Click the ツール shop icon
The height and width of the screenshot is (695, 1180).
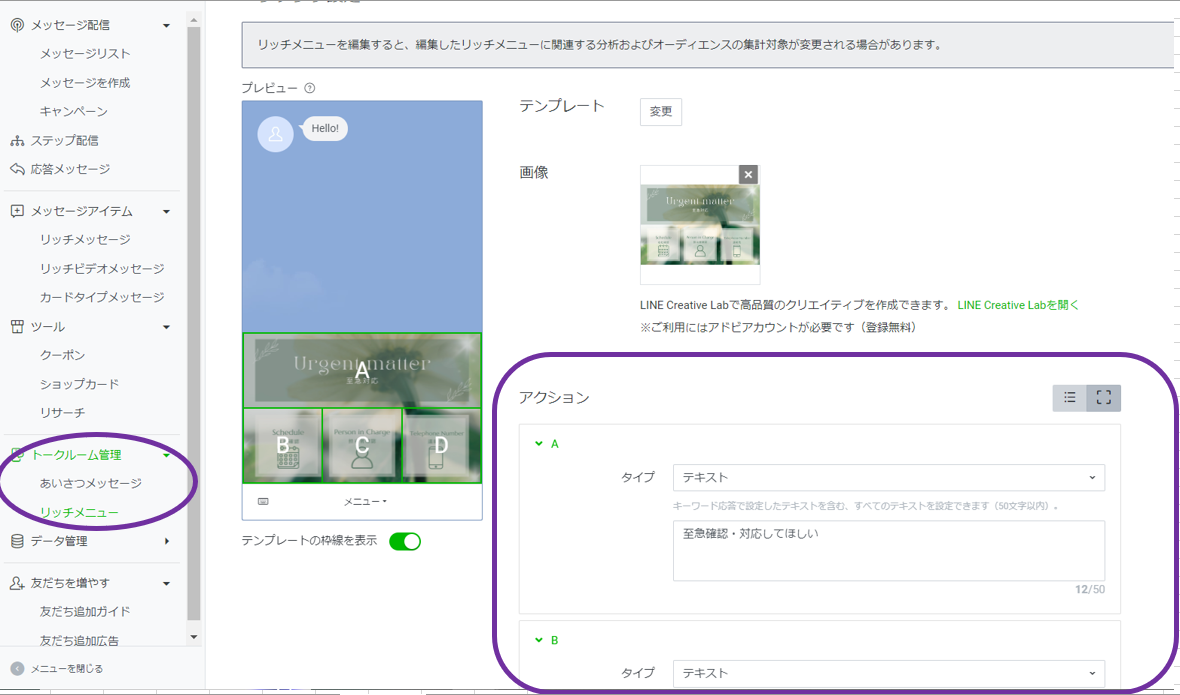click(x=17, y=326)
